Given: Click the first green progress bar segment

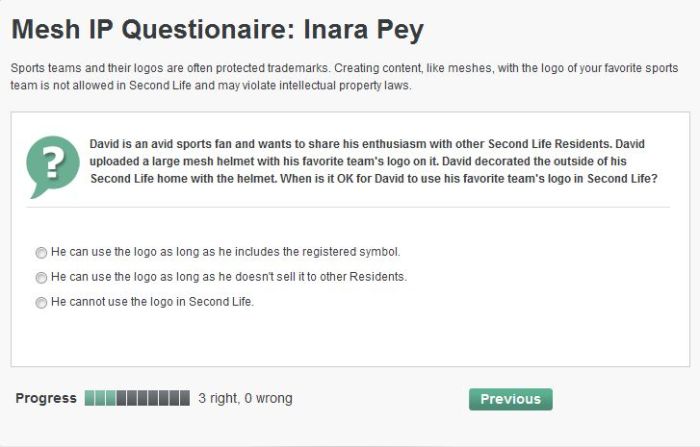Looking at the screenshot, I should [90, 398].
